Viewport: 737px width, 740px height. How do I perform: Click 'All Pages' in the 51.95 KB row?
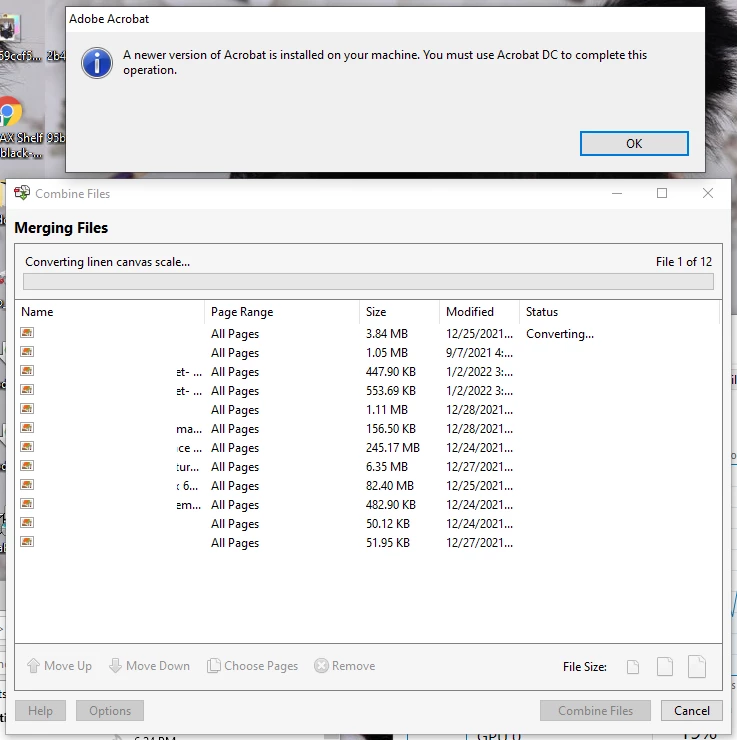[x=235, y=543]
